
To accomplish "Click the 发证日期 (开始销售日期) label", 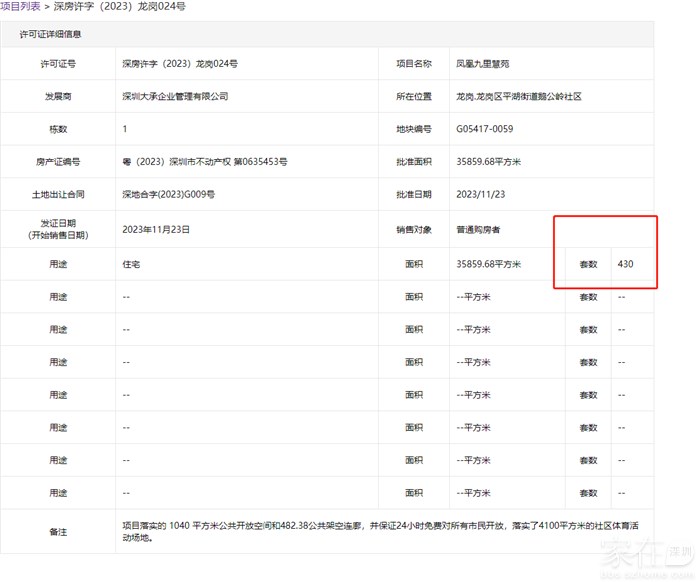I will 58,229.
